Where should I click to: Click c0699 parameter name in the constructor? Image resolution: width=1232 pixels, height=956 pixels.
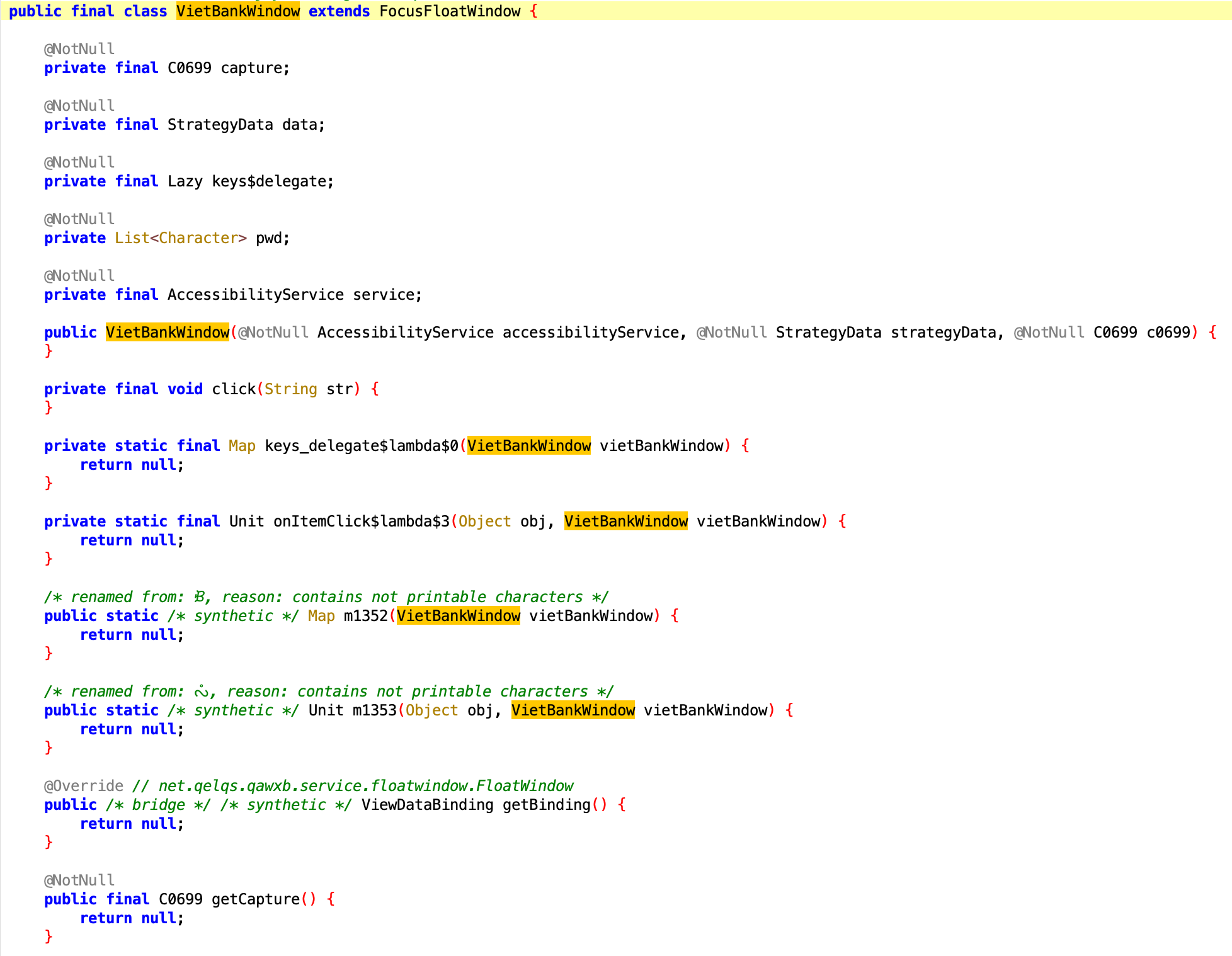click(x=1168, y=333)
